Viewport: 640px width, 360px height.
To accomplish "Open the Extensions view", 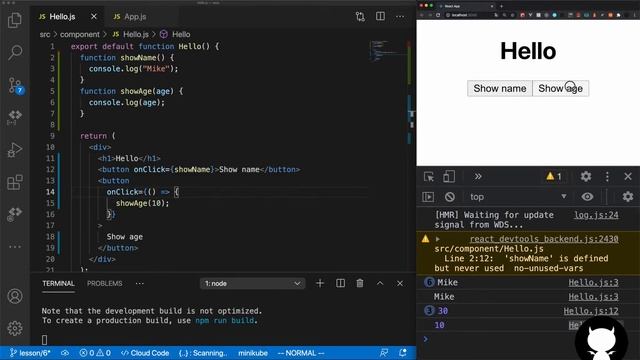I will (15, 182).
